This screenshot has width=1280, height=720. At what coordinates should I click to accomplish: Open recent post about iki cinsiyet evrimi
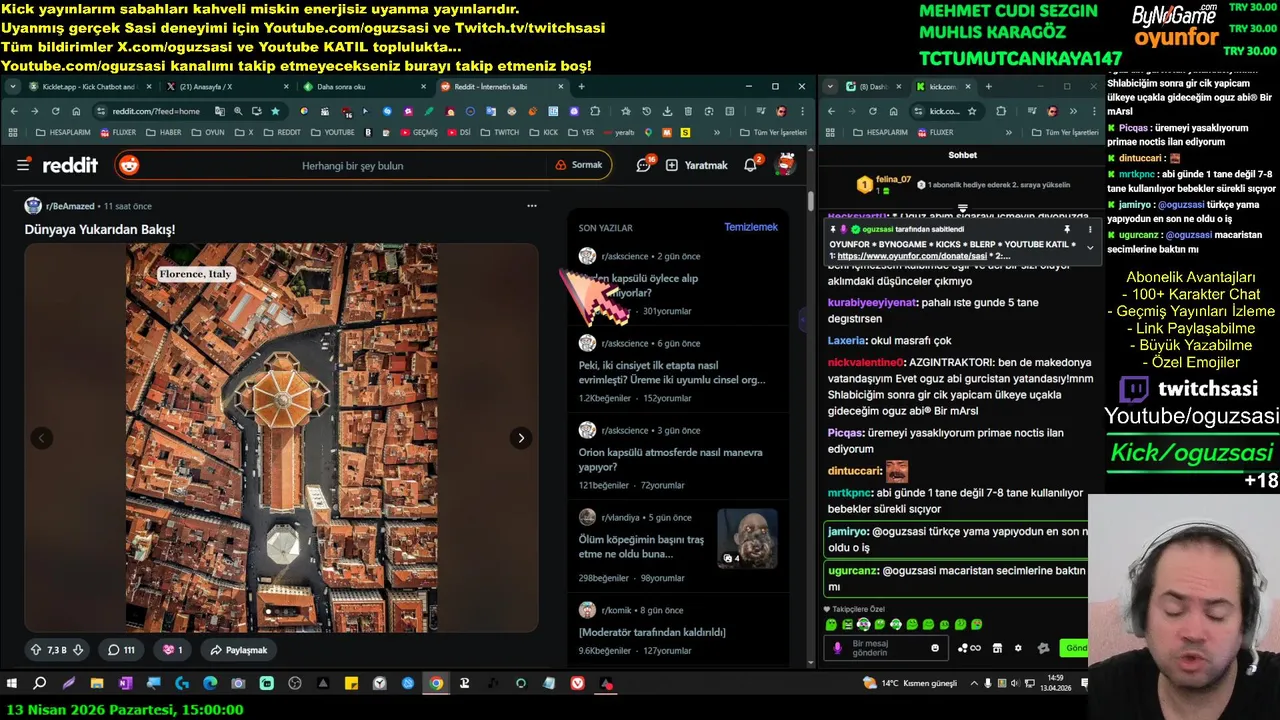[672, 372]
